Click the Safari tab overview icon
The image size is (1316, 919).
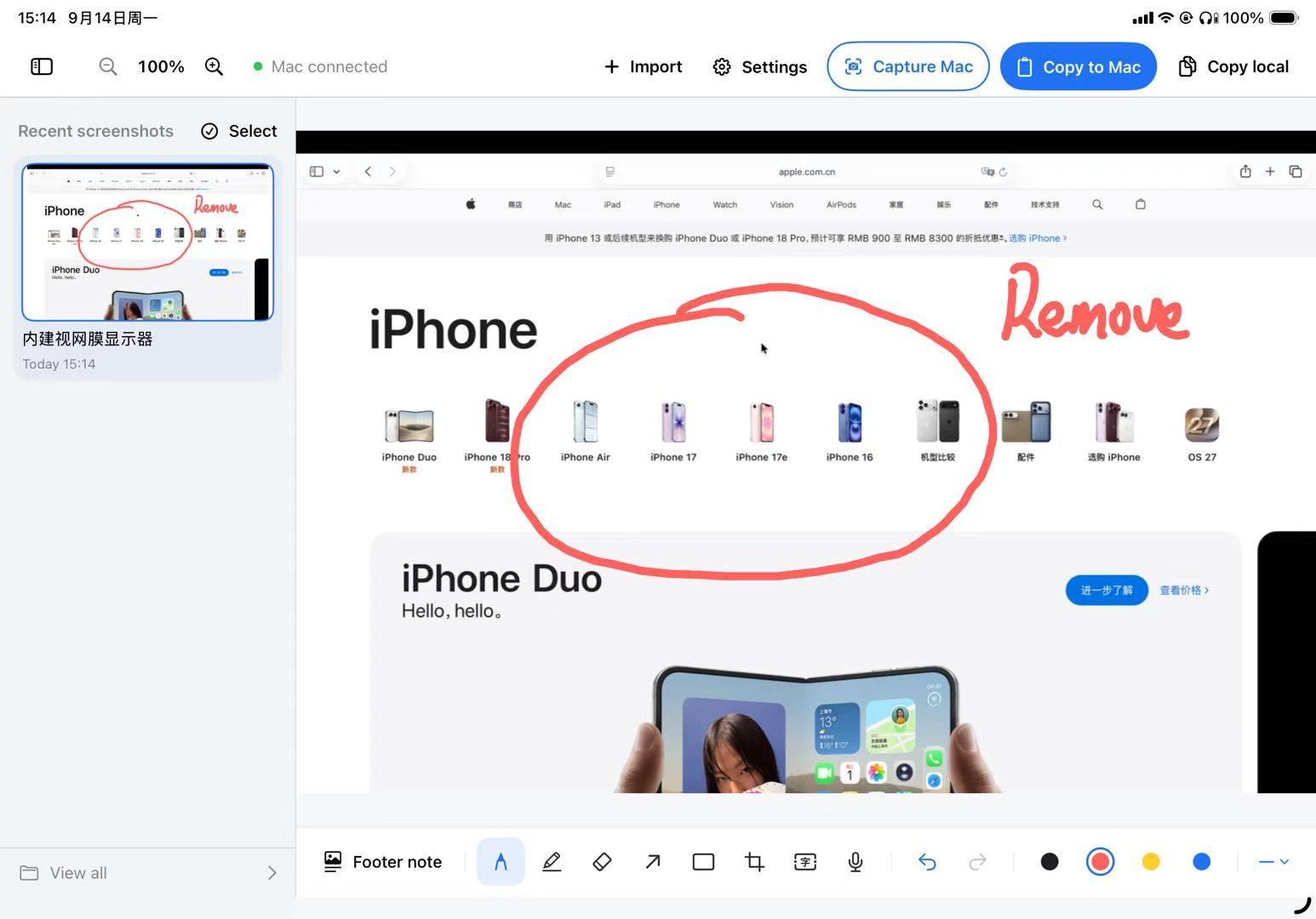[x=1296, y=171]
